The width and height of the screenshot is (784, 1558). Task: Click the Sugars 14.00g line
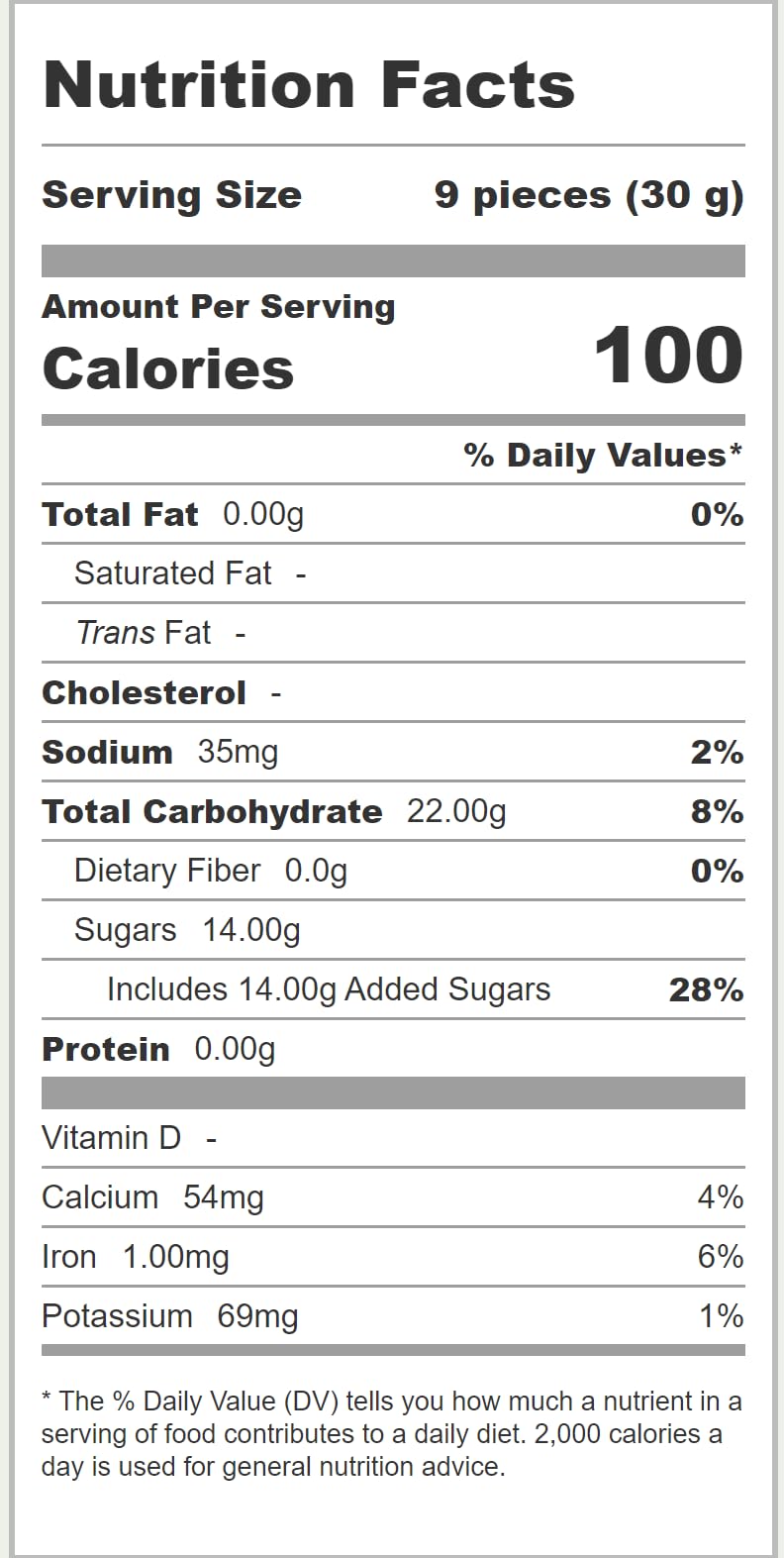click(187, 930)
